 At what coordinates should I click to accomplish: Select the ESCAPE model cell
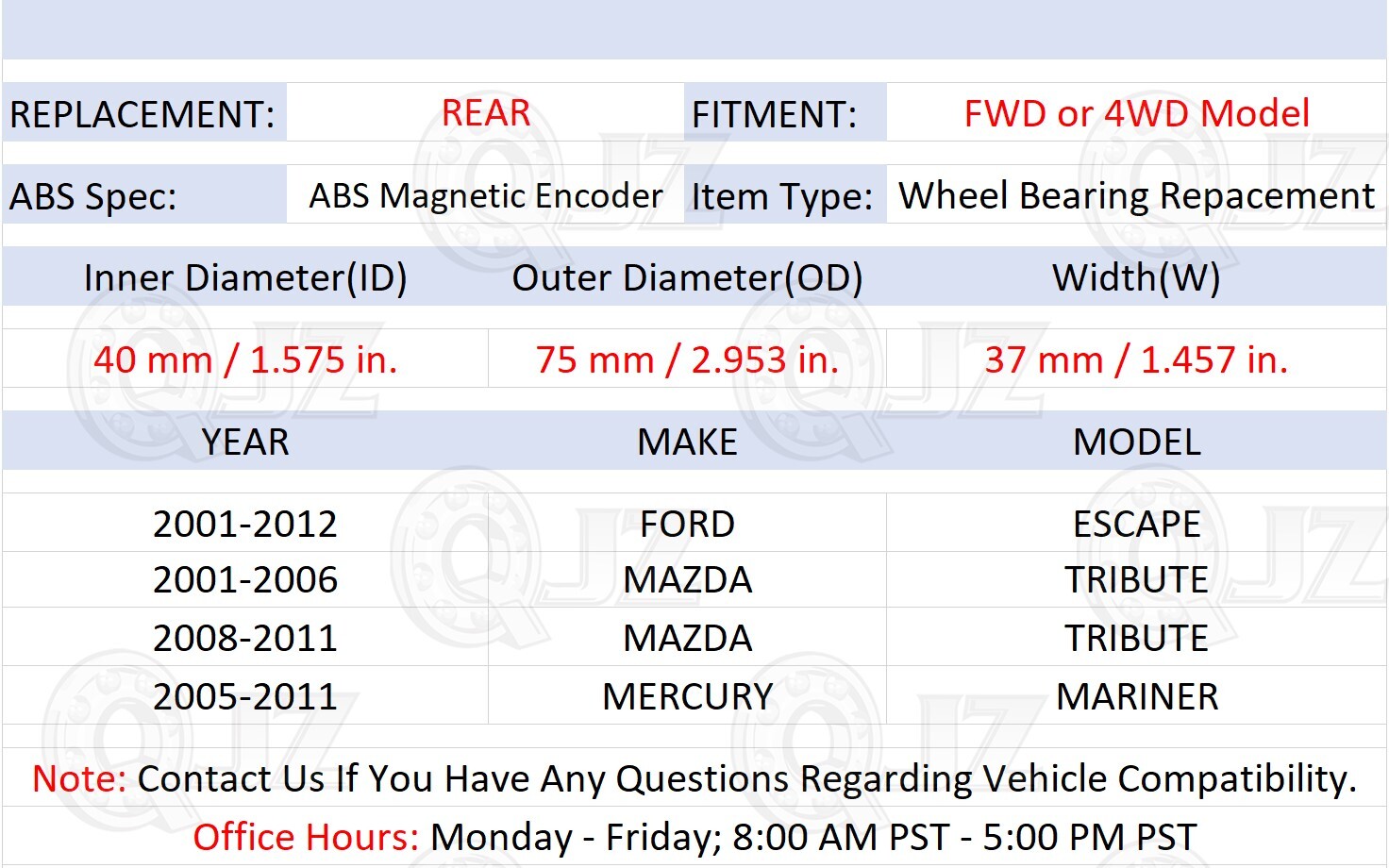tap(1136, 524)
